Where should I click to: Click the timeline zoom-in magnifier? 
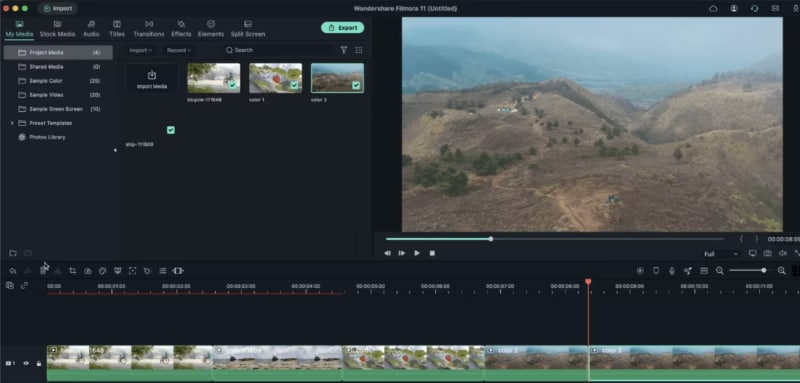[x=782, y=271]
